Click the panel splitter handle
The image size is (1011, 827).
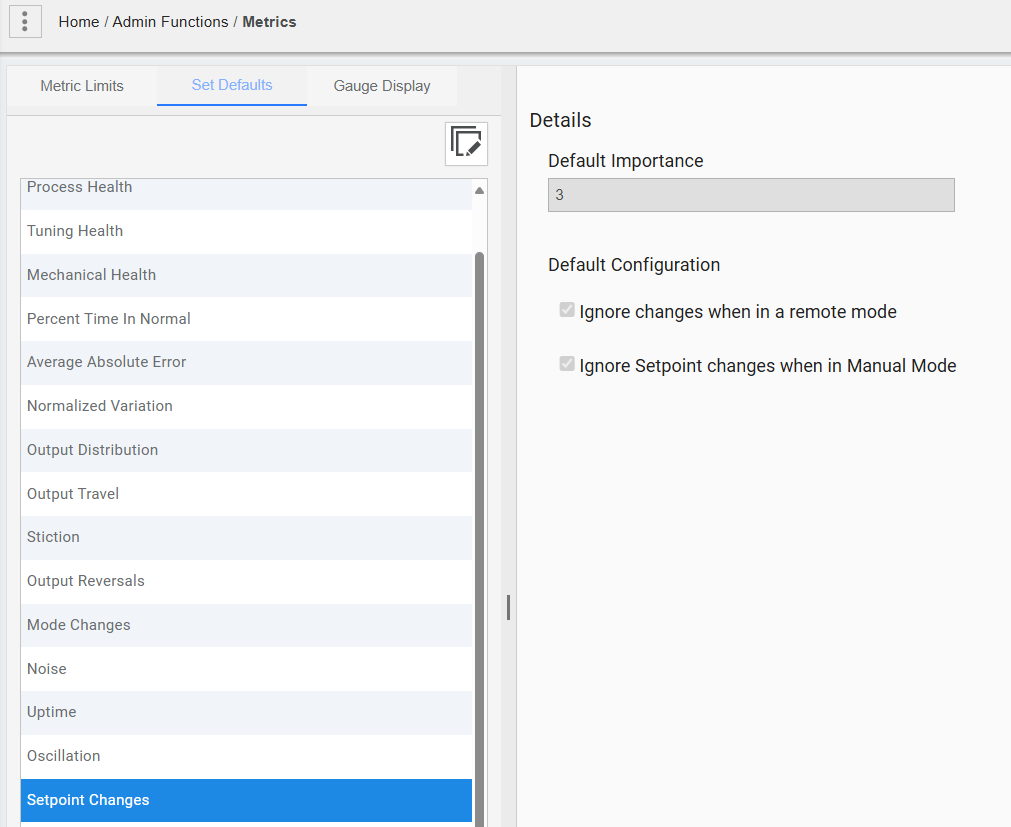click(508, 608)
